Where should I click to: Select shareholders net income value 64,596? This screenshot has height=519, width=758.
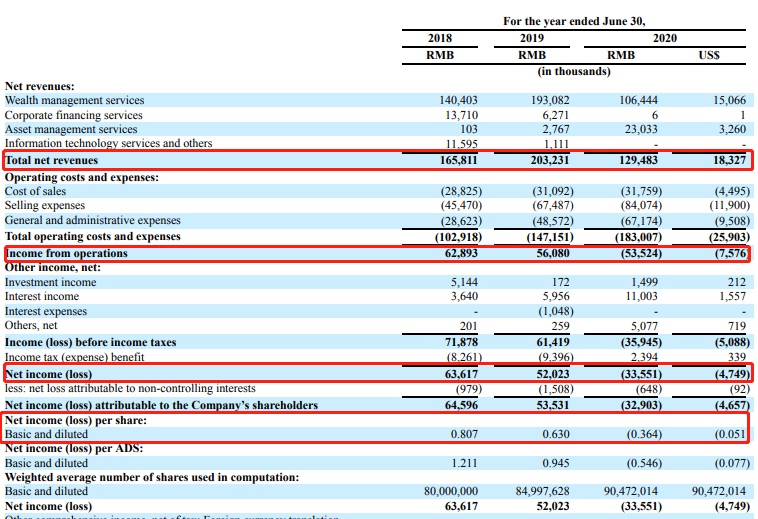pyautogui.click(x=461, y=405)
